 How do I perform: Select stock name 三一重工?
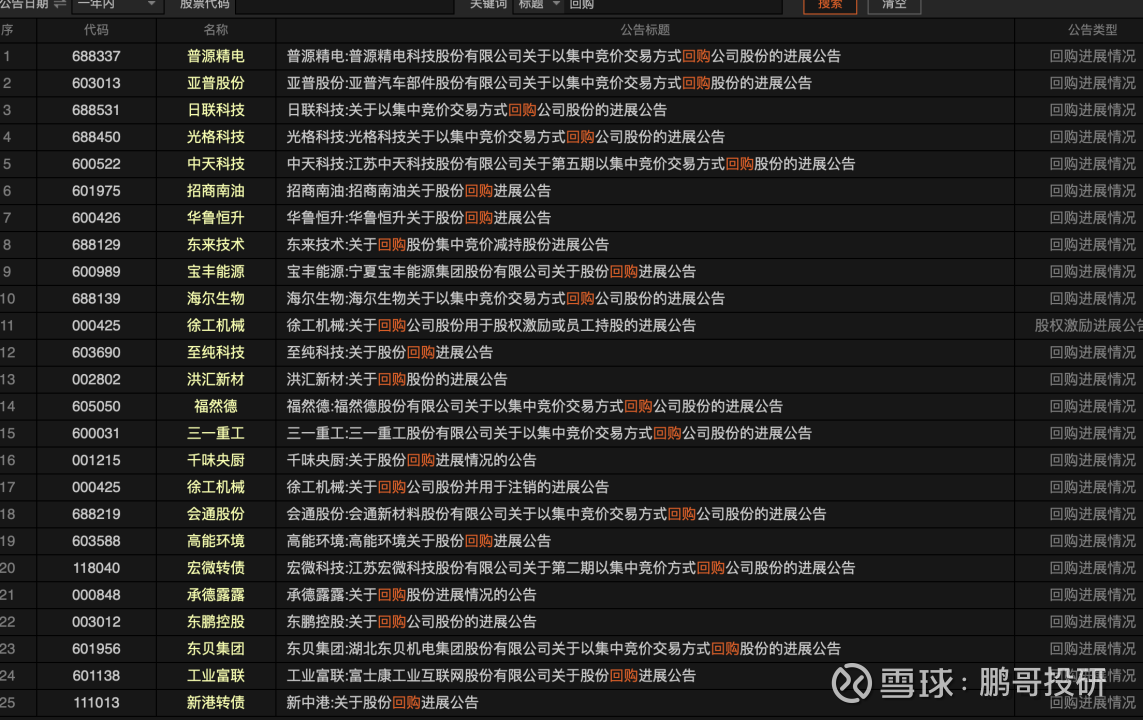[216, 434]
